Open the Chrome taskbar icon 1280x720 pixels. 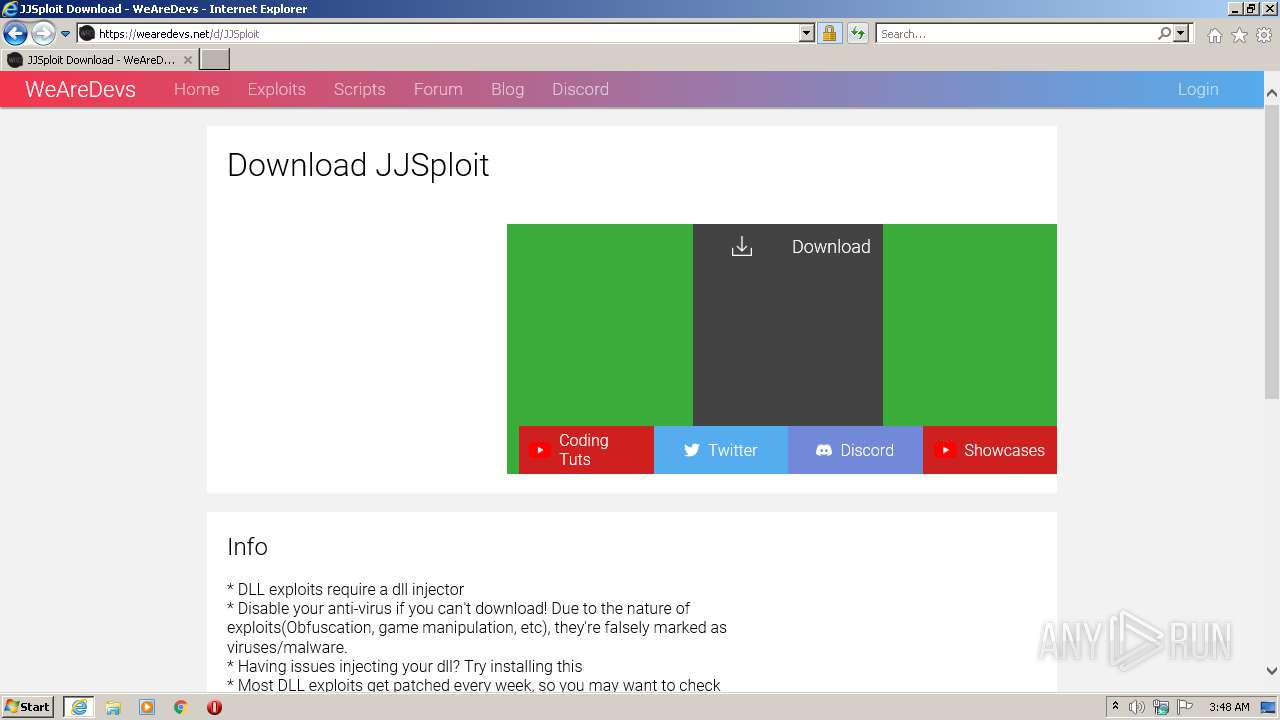point(180,707)
